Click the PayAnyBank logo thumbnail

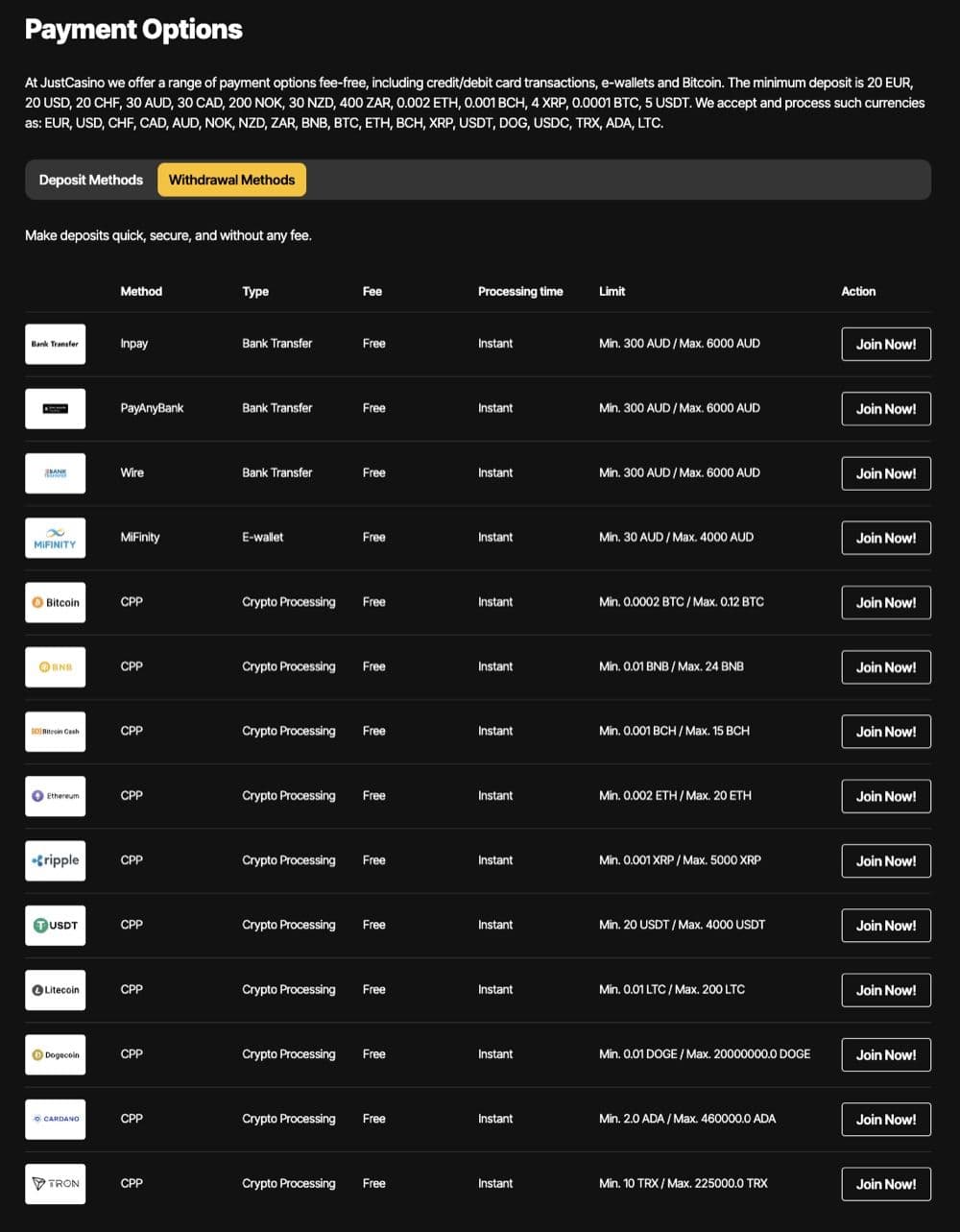click(x=55, y=408)
